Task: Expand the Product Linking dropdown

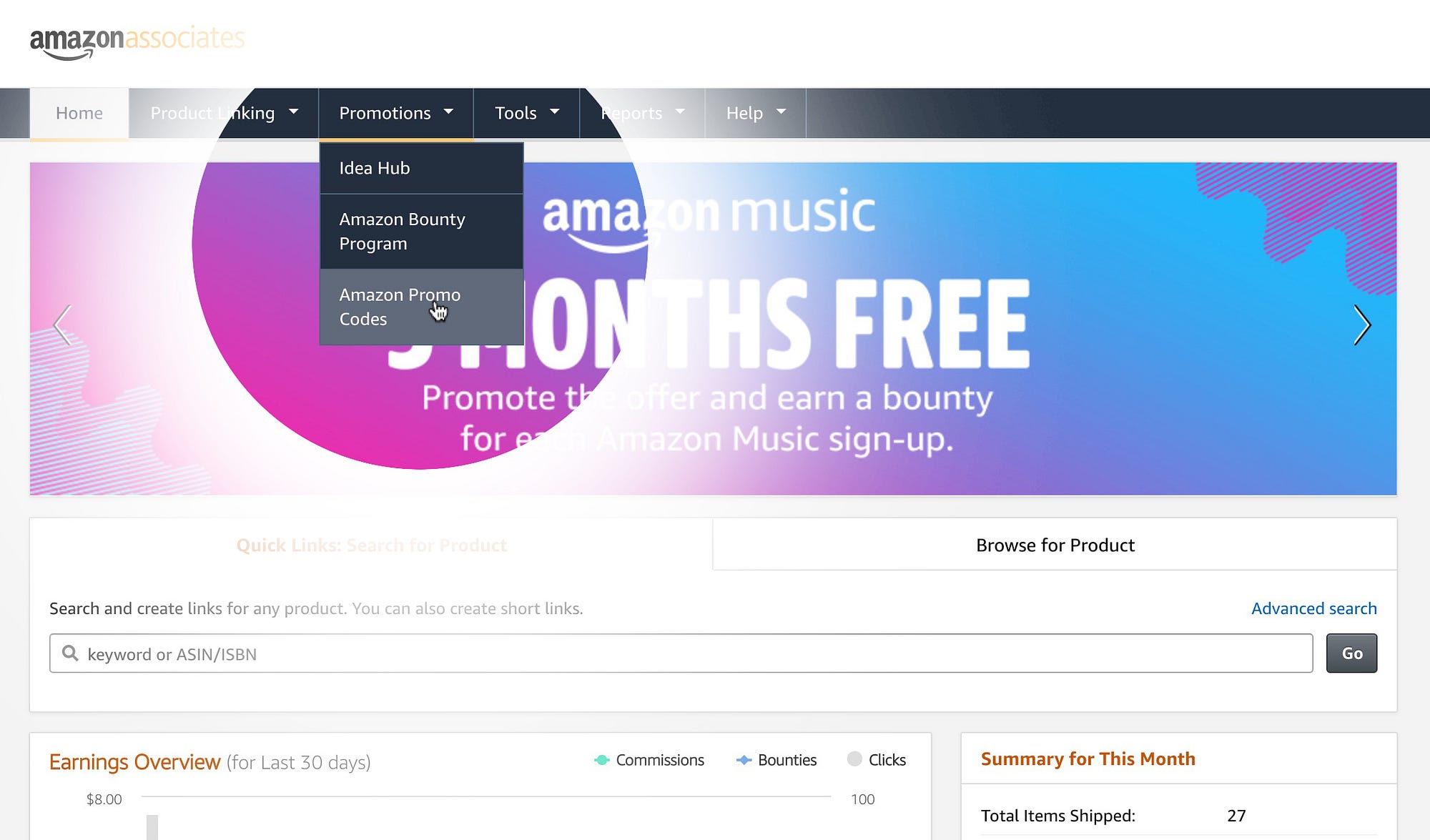Action: click(223, 112)
